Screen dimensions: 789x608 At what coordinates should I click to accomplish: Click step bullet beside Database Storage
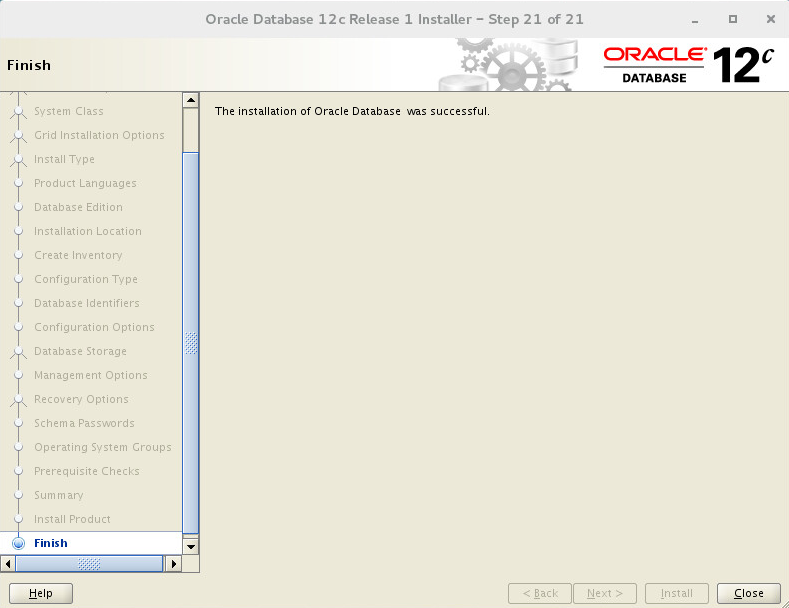(19, 351)
